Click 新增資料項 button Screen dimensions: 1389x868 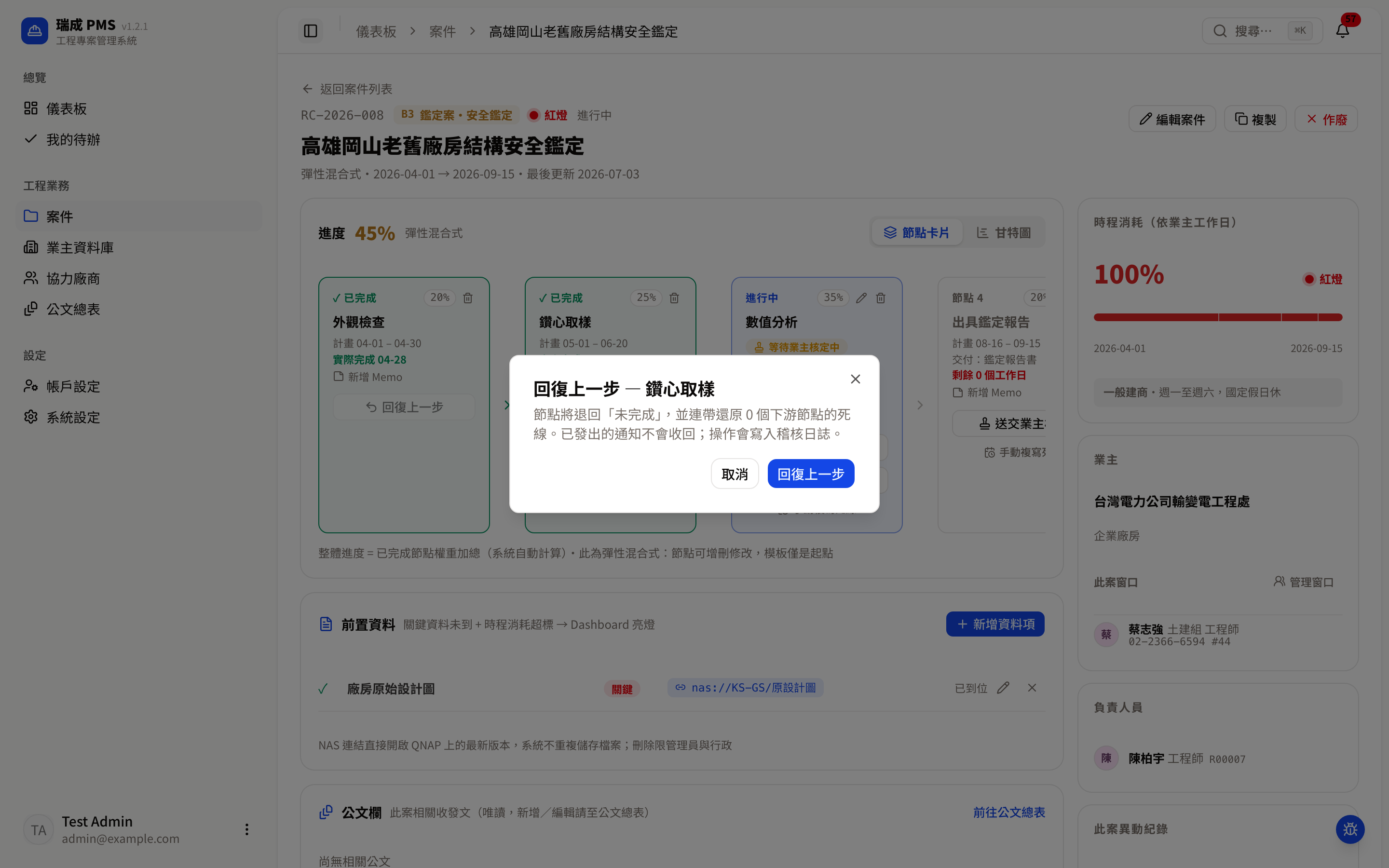[x=995, y=624]
